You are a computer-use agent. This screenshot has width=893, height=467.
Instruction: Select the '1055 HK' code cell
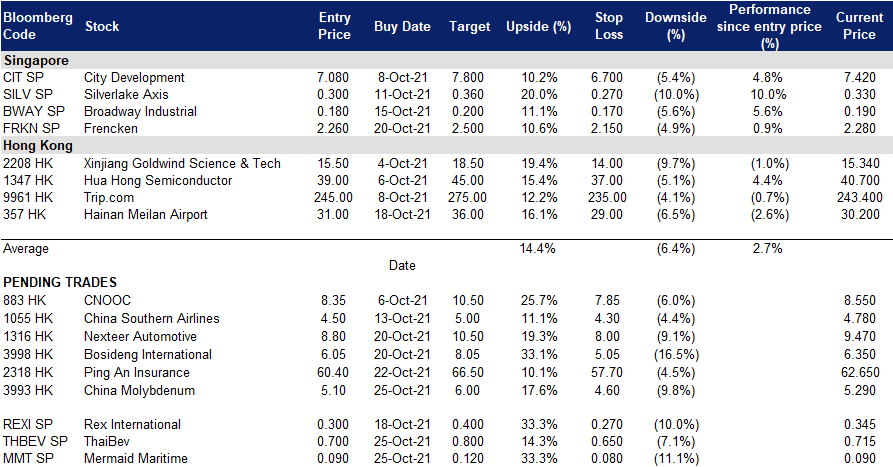(28, 318)
